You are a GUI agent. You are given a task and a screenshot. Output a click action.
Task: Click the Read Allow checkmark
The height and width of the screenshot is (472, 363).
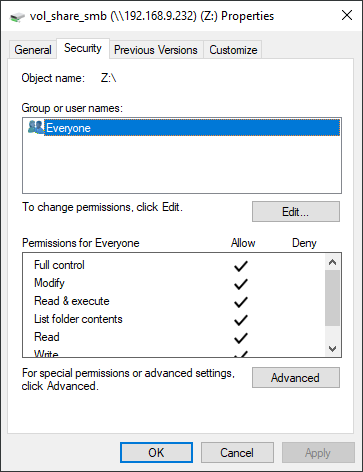coord(241,338)
